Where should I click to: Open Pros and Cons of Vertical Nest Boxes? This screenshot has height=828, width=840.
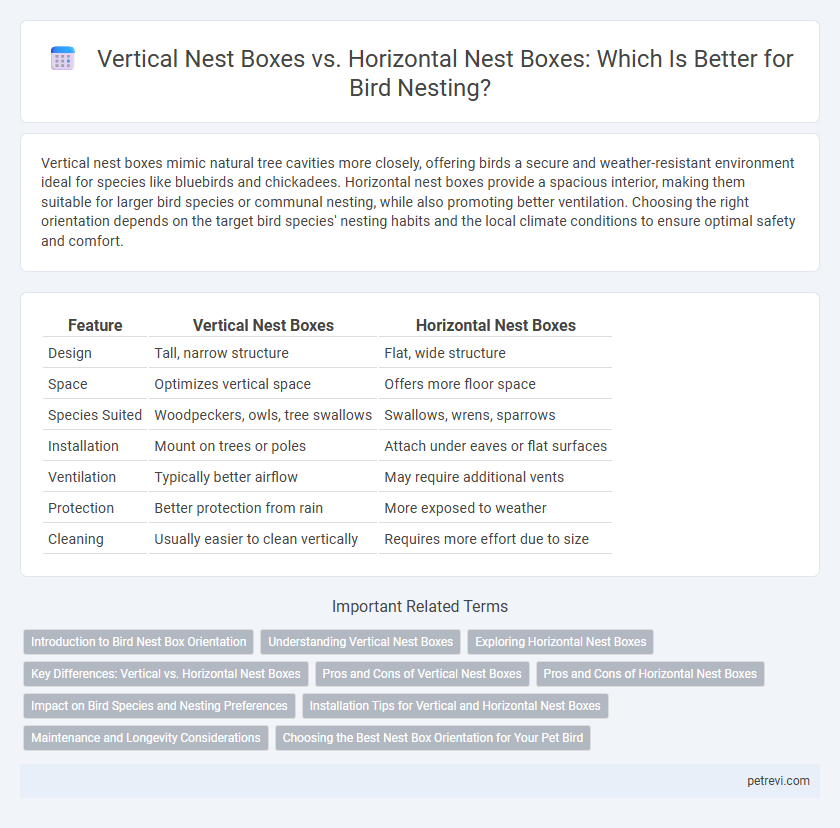[422, 674]
